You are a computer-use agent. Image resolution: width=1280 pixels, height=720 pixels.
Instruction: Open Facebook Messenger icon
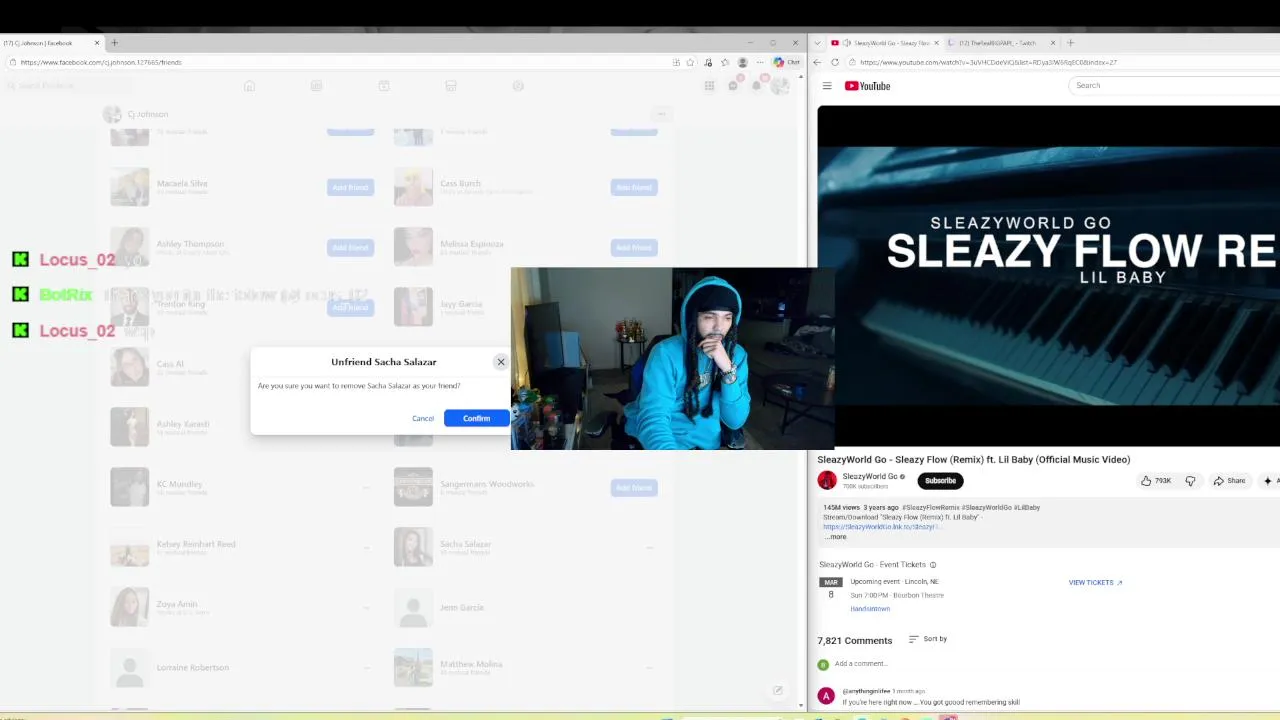coord(733,86)
